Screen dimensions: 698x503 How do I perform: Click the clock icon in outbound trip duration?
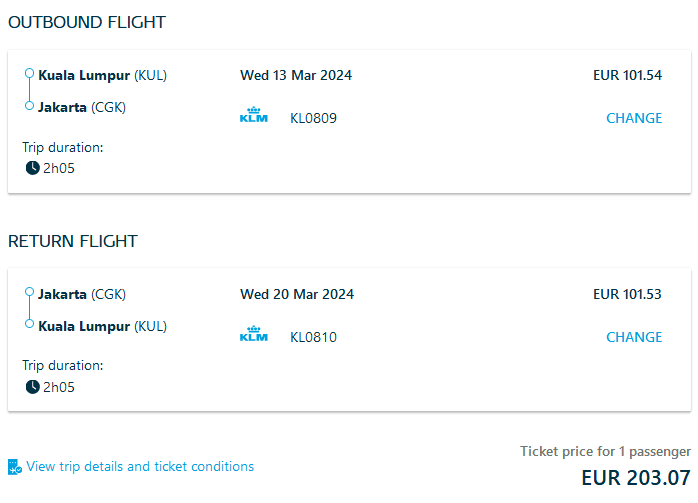32,168
